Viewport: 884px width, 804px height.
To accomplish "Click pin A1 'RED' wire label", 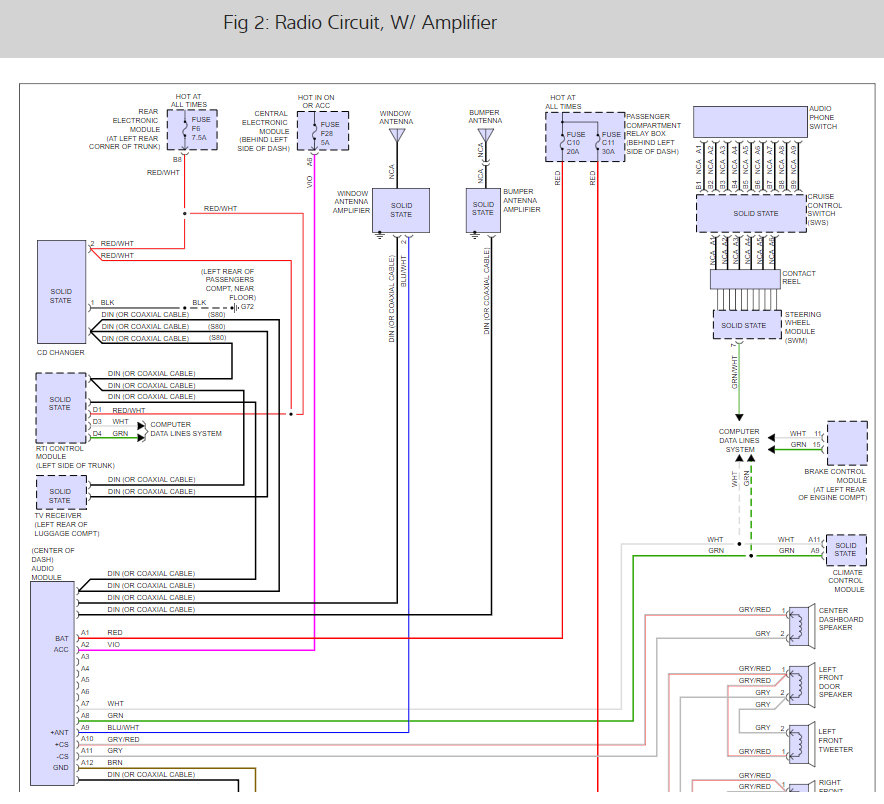I will (114, 633).
